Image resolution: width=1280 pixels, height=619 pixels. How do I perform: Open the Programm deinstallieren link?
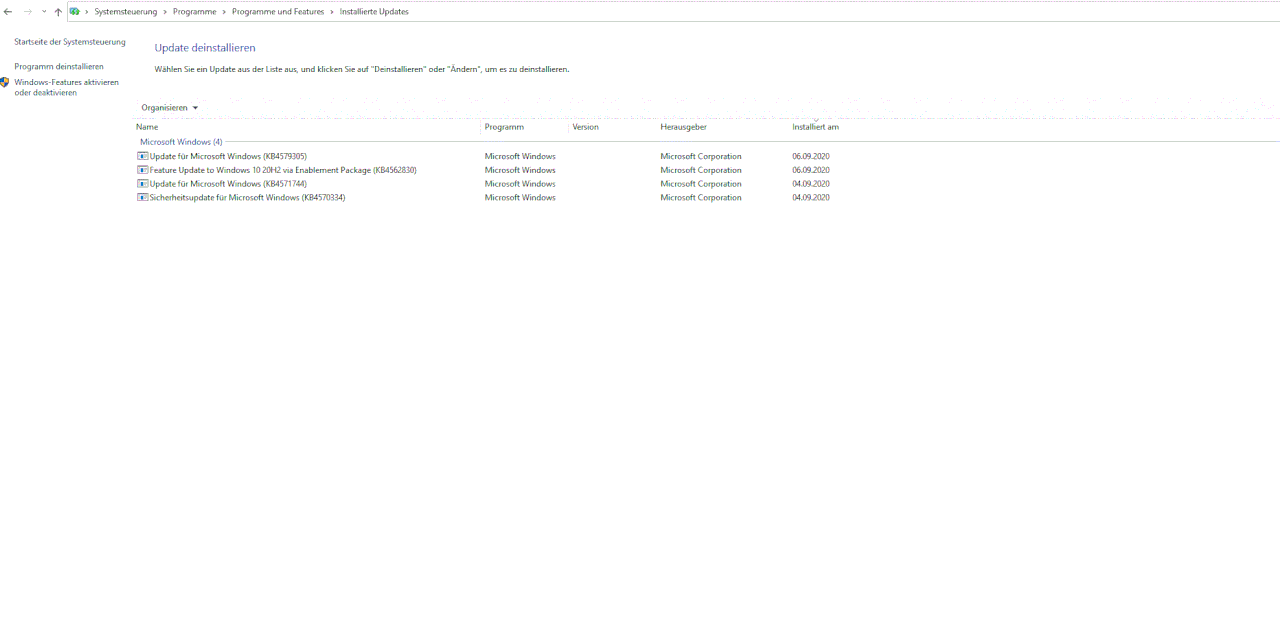pyautogui.click(x=59, y=66)
